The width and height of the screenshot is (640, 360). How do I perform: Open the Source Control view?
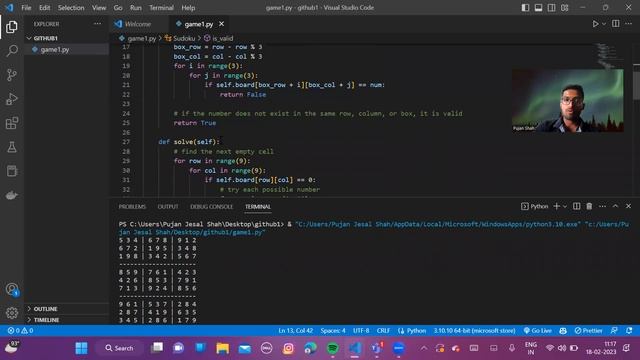click(12, 75)
